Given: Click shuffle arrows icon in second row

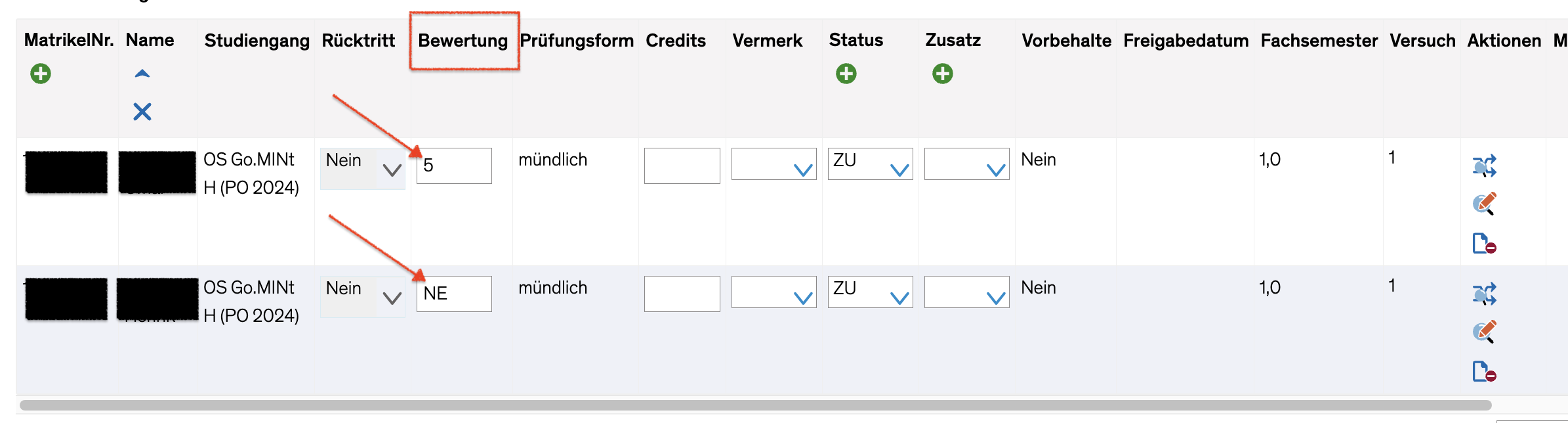Looking at the screenshot, I should coord(1484,294).
